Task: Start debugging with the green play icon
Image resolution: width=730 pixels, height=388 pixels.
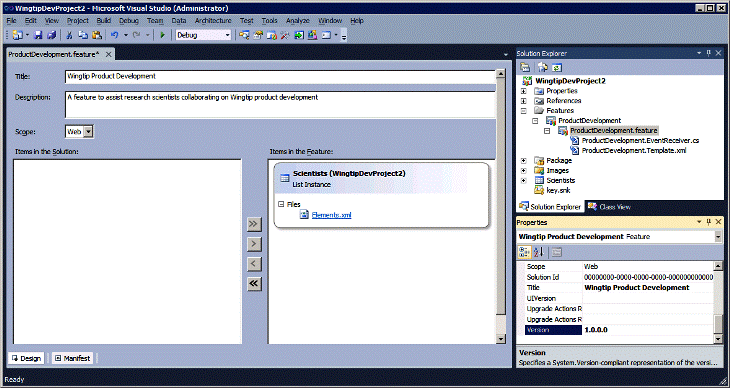Action: pyautogui.click(x=162, y=35)
